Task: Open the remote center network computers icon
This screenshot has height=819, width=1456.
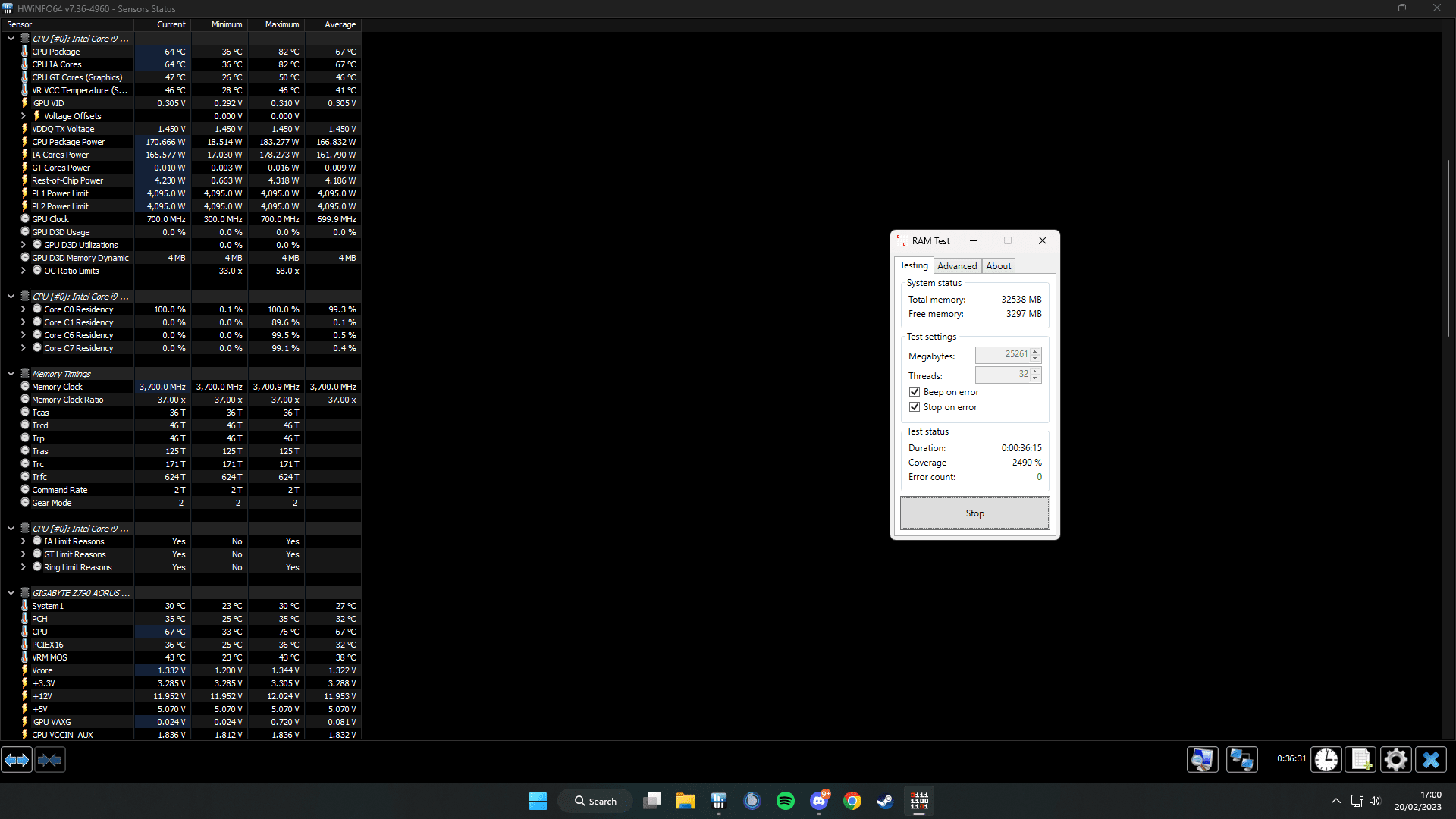Action: pos(1241,760)
